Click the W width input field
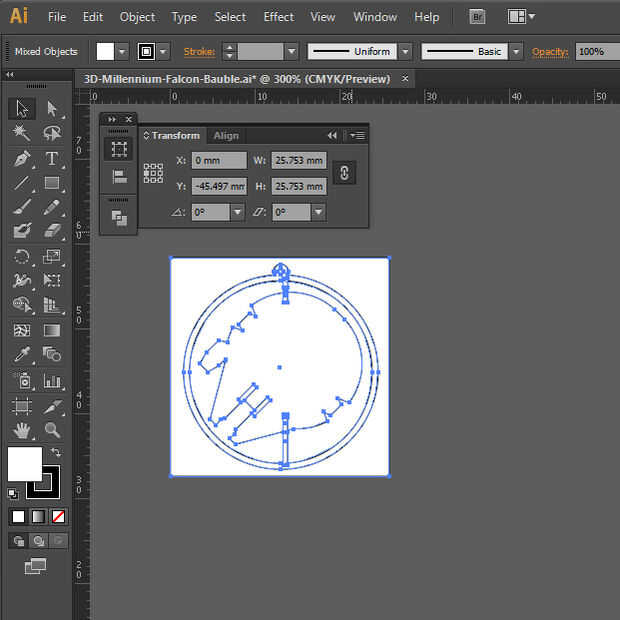Viewport: 620px width, 620px height. click(x=298, y=160)
